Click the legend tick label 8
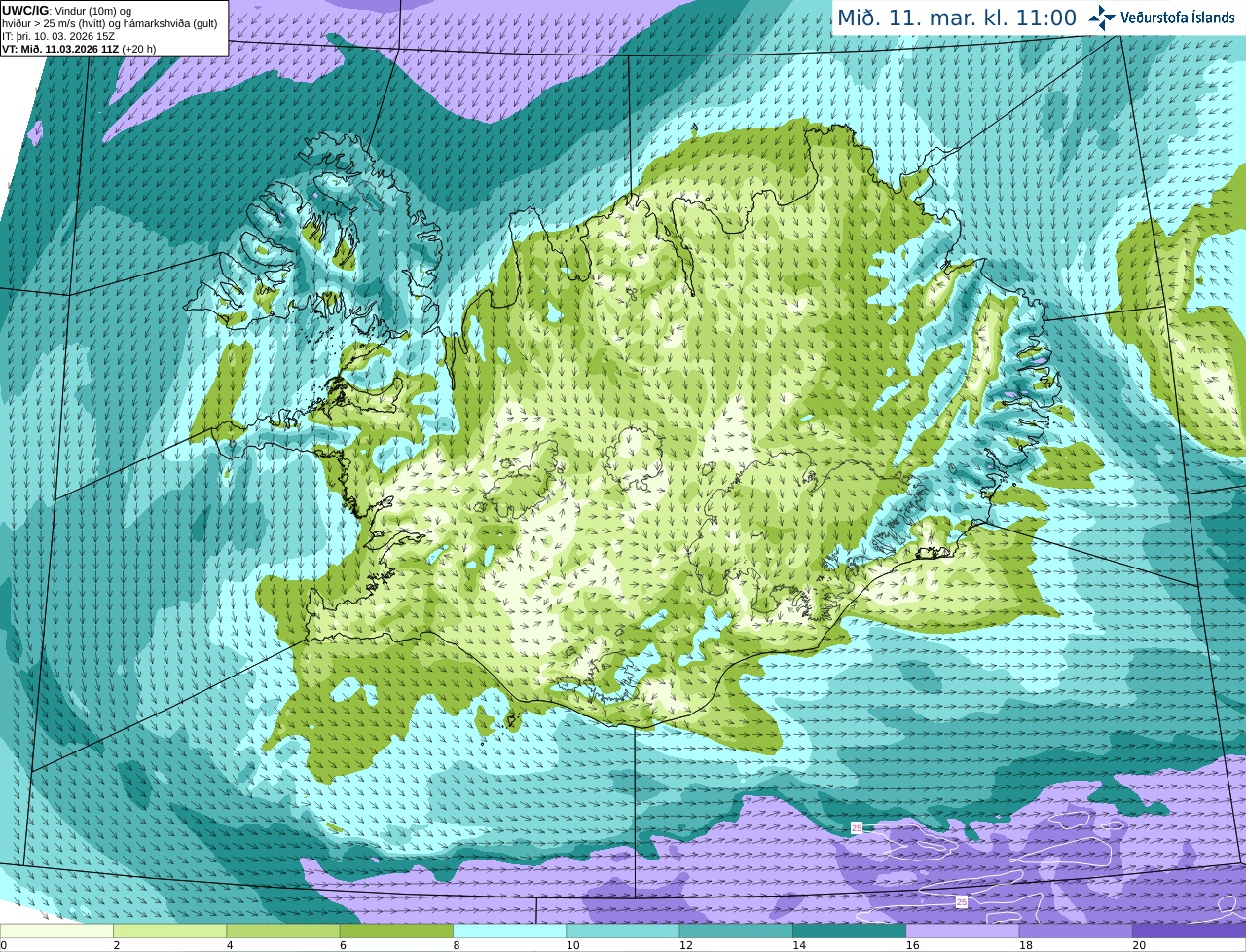The height and width of the screenshot is (952, 1246). click(x=457, y=945)
